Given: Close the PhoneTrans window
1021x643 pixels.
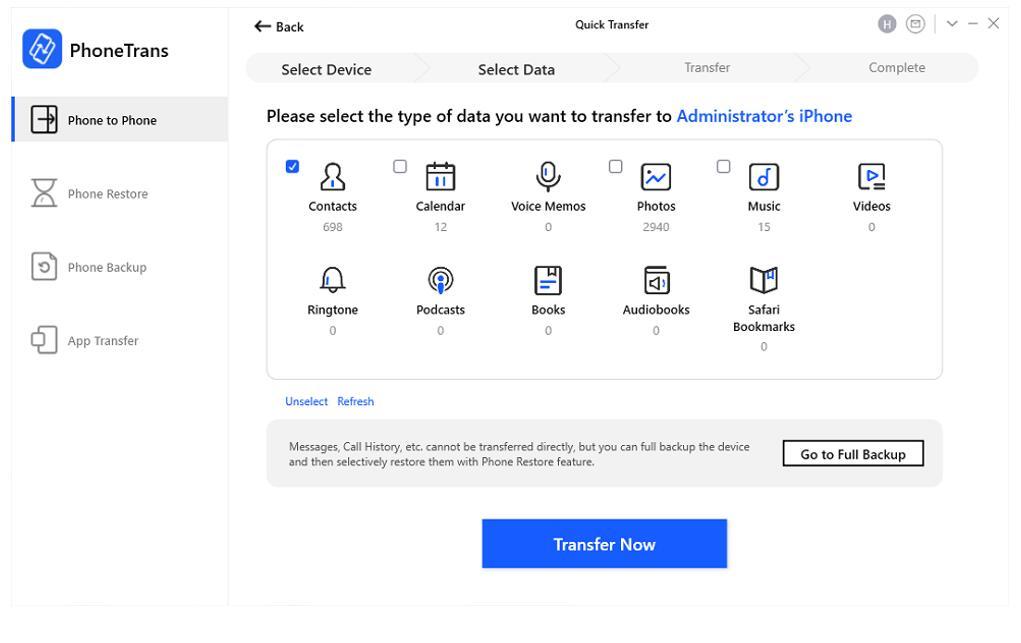Looking at the screenshot, I should [994, 23].
